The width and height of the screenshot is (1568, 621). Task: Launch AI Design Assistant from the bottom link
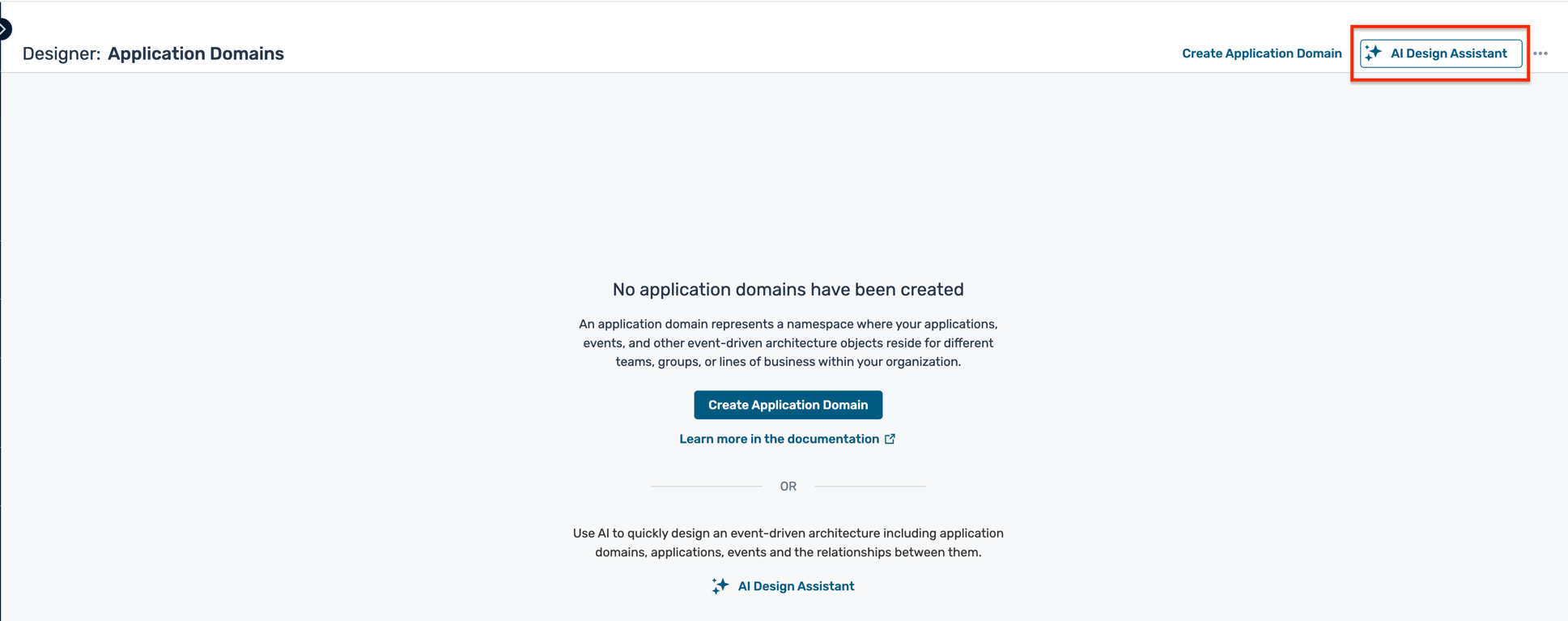point(795,586)
